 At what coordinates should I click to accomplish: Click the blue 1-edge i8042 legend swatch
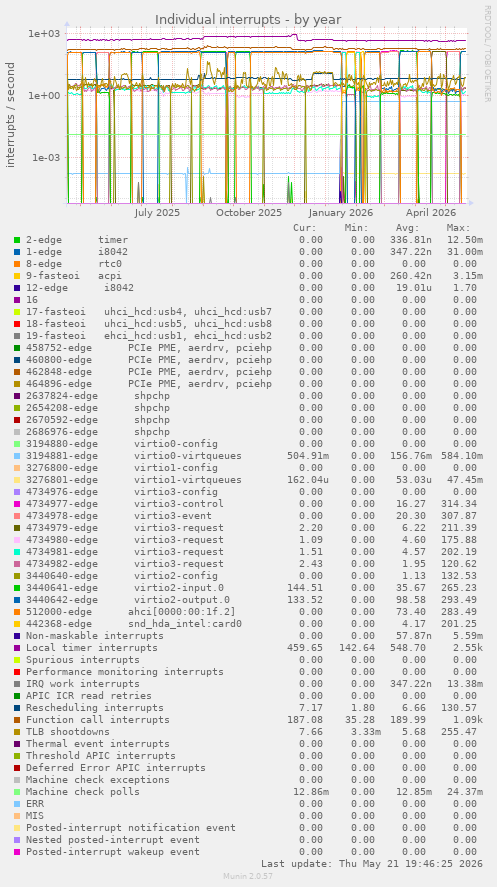(x=17, y=252)
